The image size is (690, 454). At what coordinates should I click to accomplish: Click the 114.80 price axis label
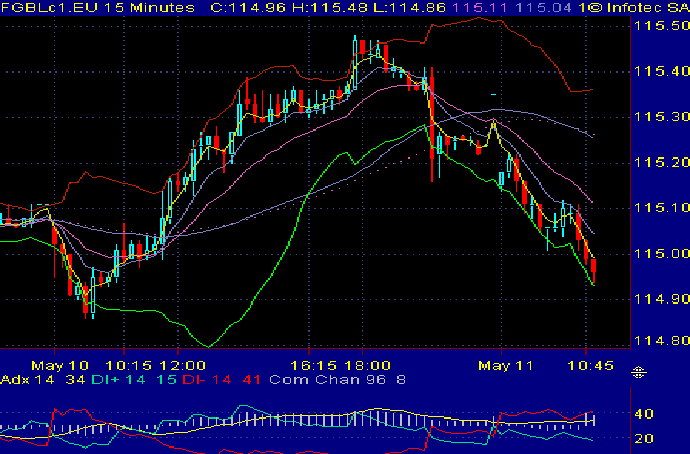pos(661,340)
